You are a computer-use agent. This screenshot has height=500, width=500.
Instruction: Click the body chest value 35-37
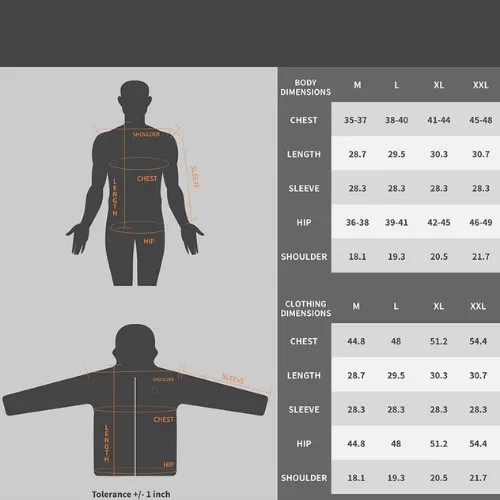pyautogui.click(x=355, y=120)
